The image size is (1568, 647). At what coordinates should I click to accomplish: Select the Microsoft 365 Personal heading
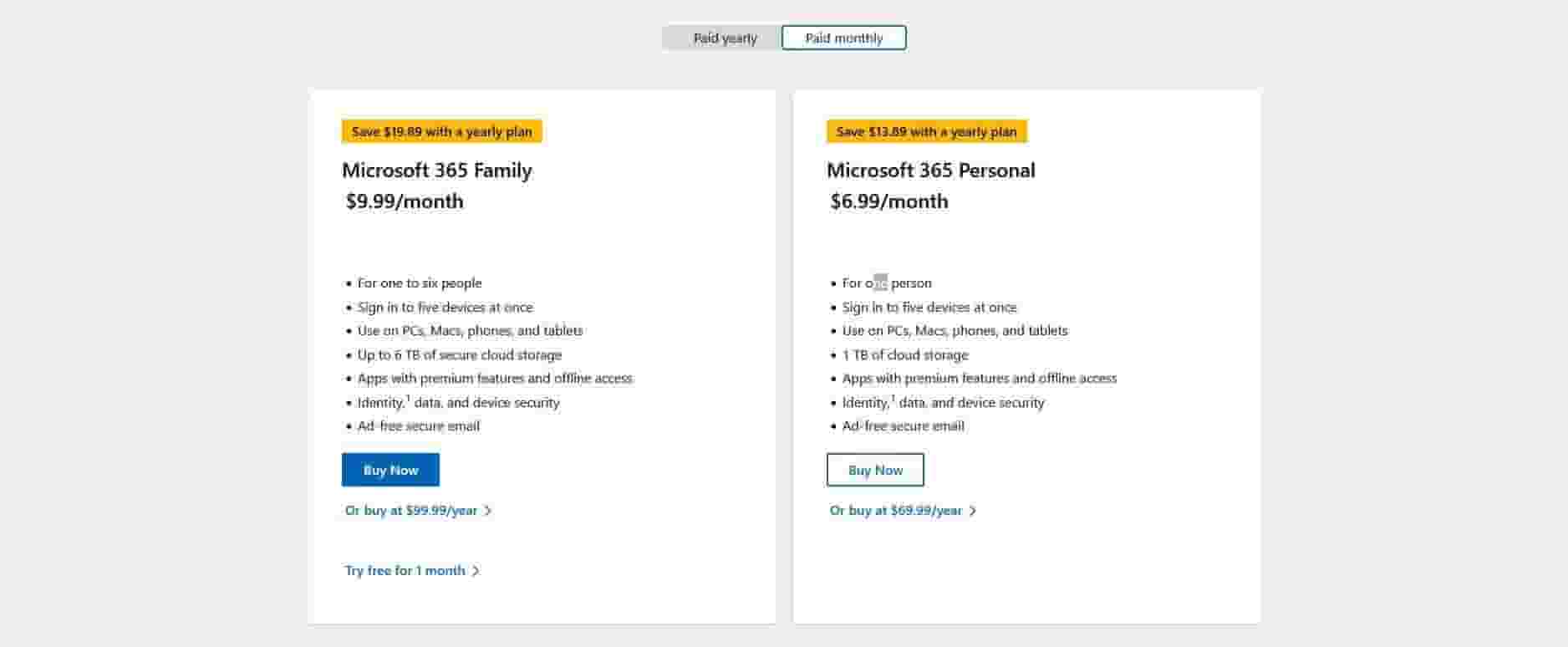point(930,171)
